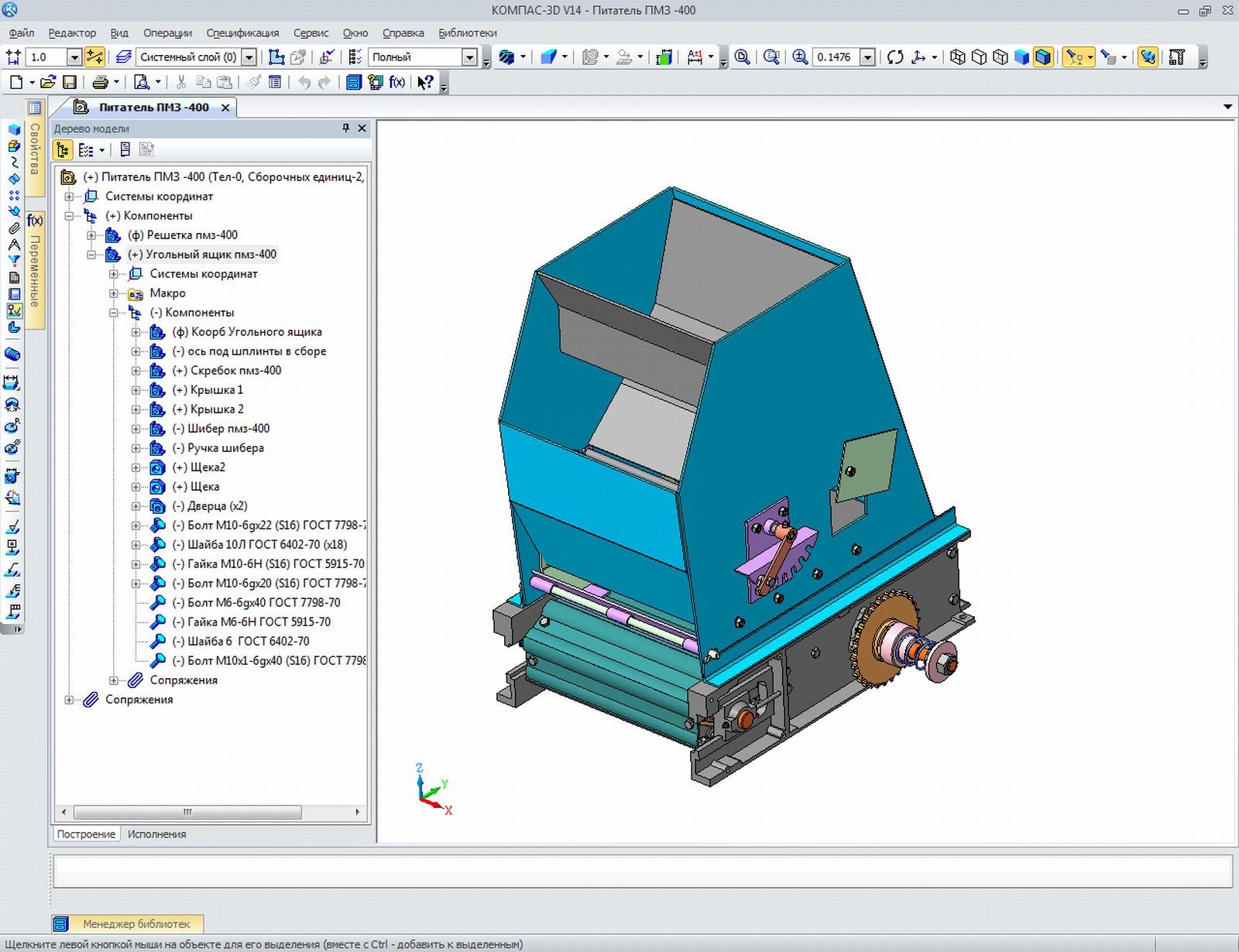Switch to the Исполнения tab
Image resolution: width=1239 pixels, height=952 pixels.
[156, 834]
